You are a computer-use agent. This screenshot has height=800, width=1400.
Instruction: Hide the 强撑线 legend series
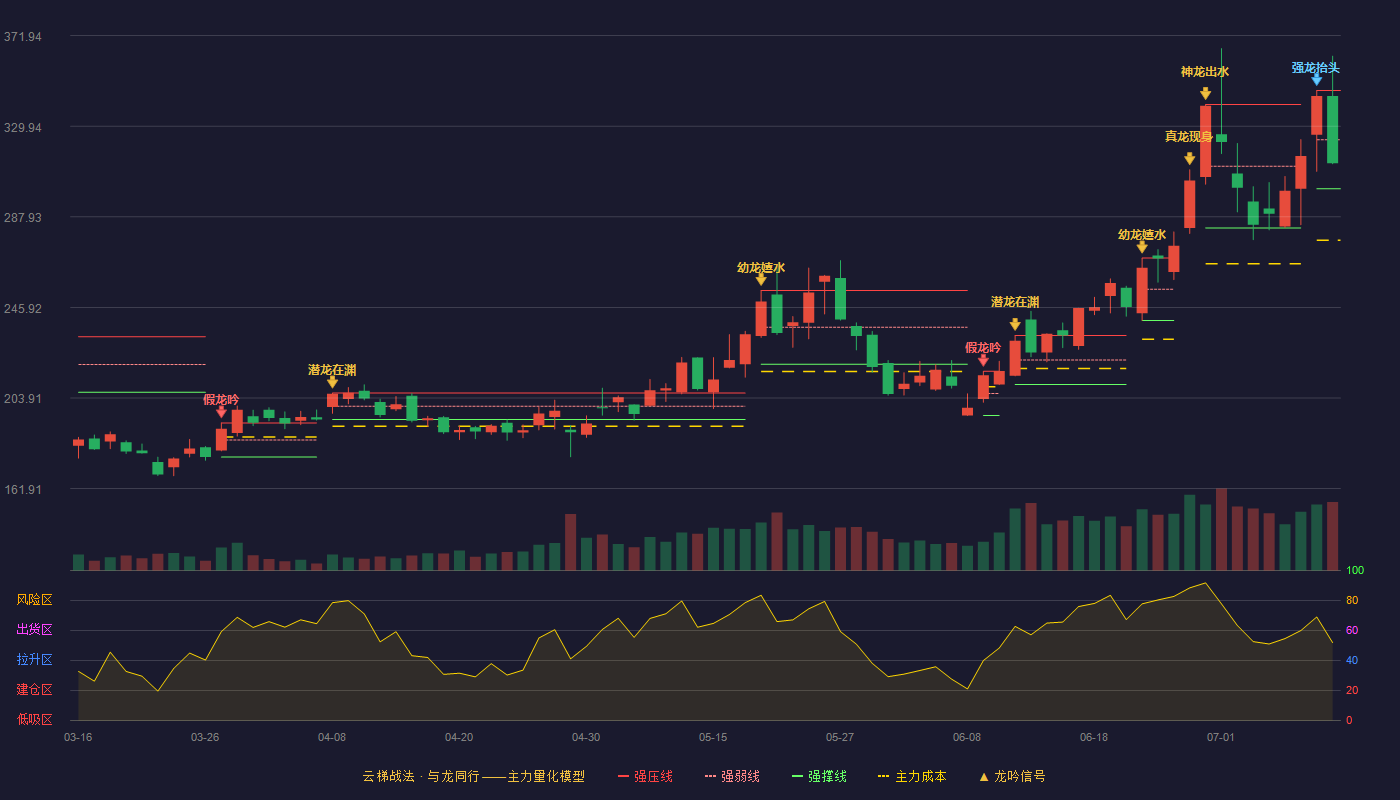(x=819, y=776)
